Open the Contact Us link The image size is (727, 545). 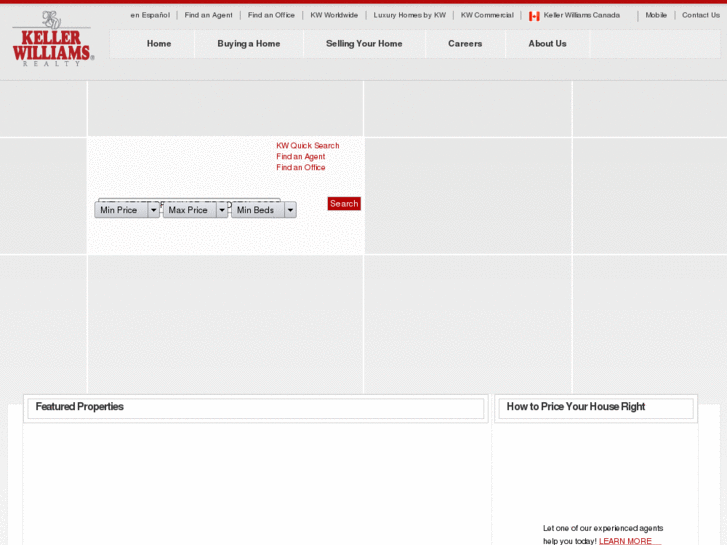click(701, 15)
